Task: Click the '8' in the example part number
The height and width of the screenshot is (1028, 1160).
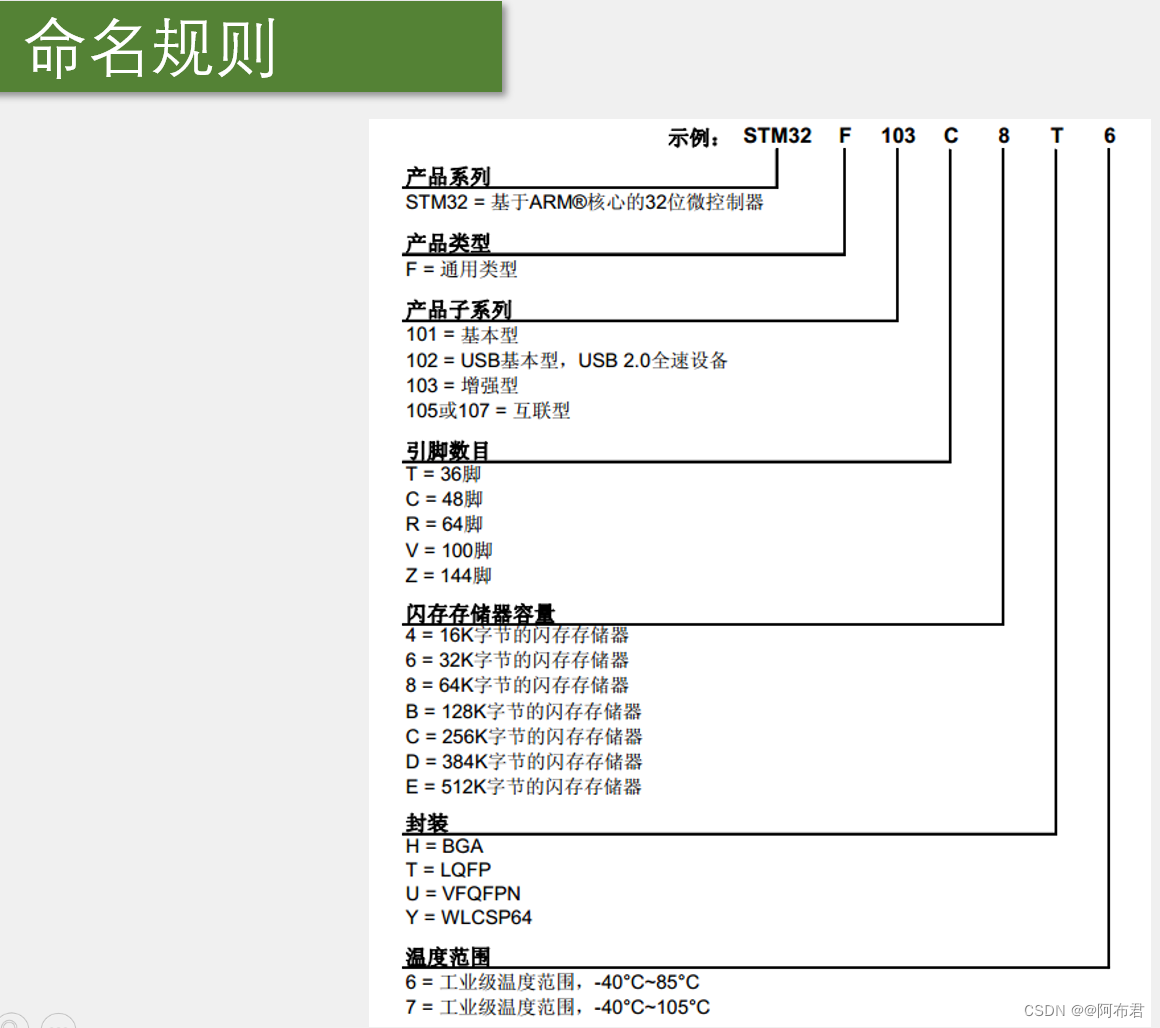Action: tap(1003, 136)
